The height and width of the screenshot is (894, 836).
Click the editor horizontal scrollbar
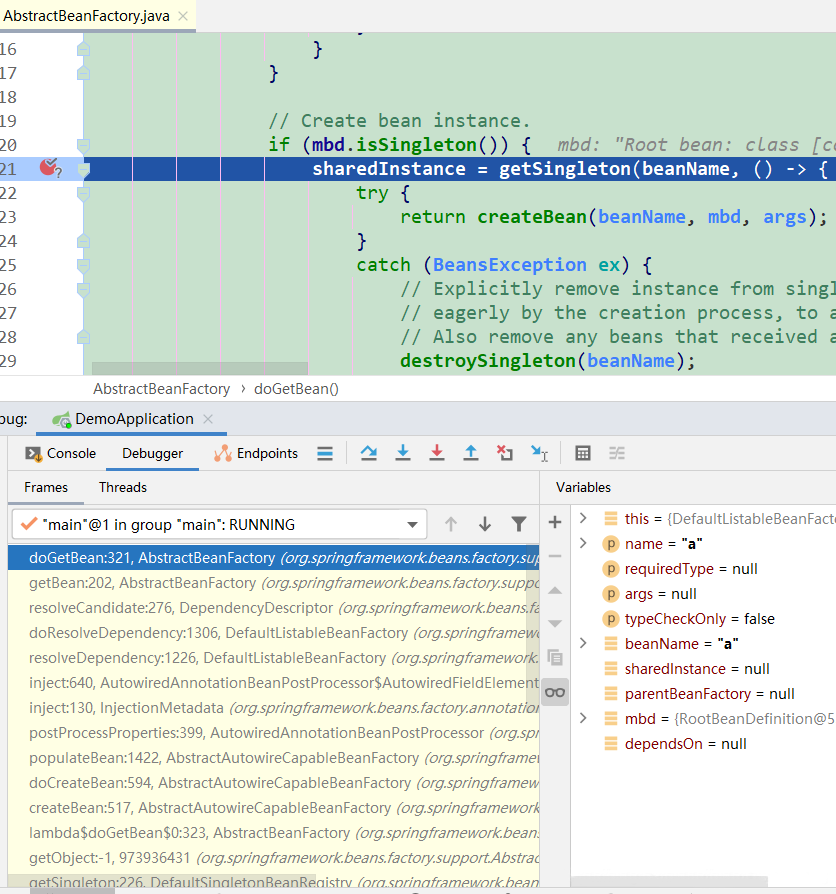tap(200, 368)
